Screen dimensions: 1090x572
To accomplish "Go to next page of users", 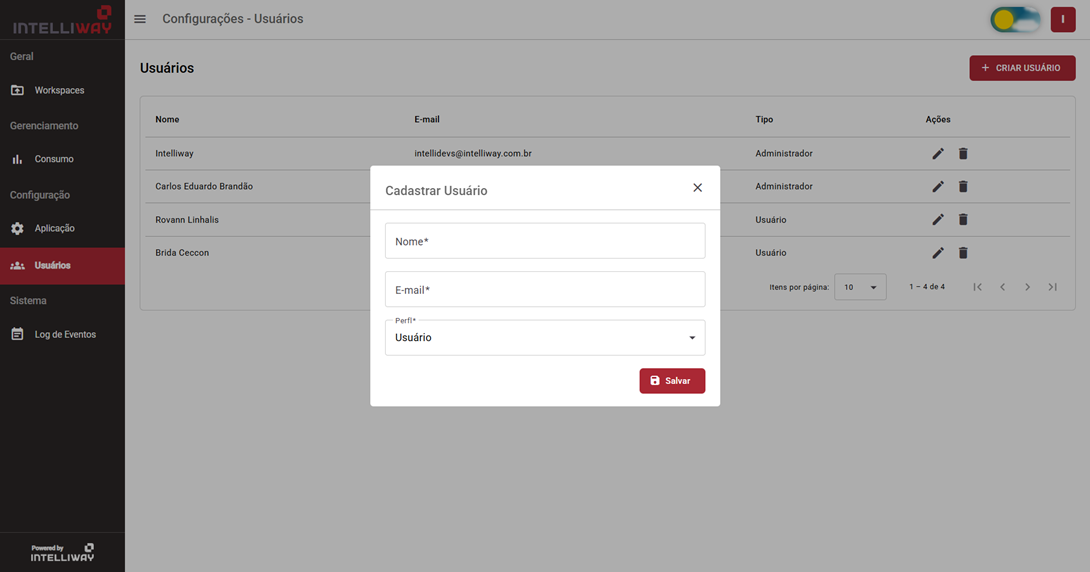I will pos(1027,287).
